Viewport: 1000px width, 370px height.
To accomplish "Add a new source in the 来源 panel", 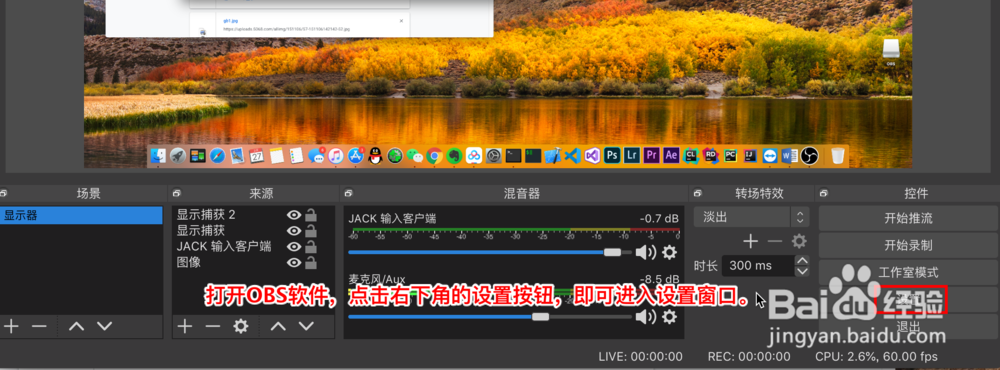I will pos(184,327).
